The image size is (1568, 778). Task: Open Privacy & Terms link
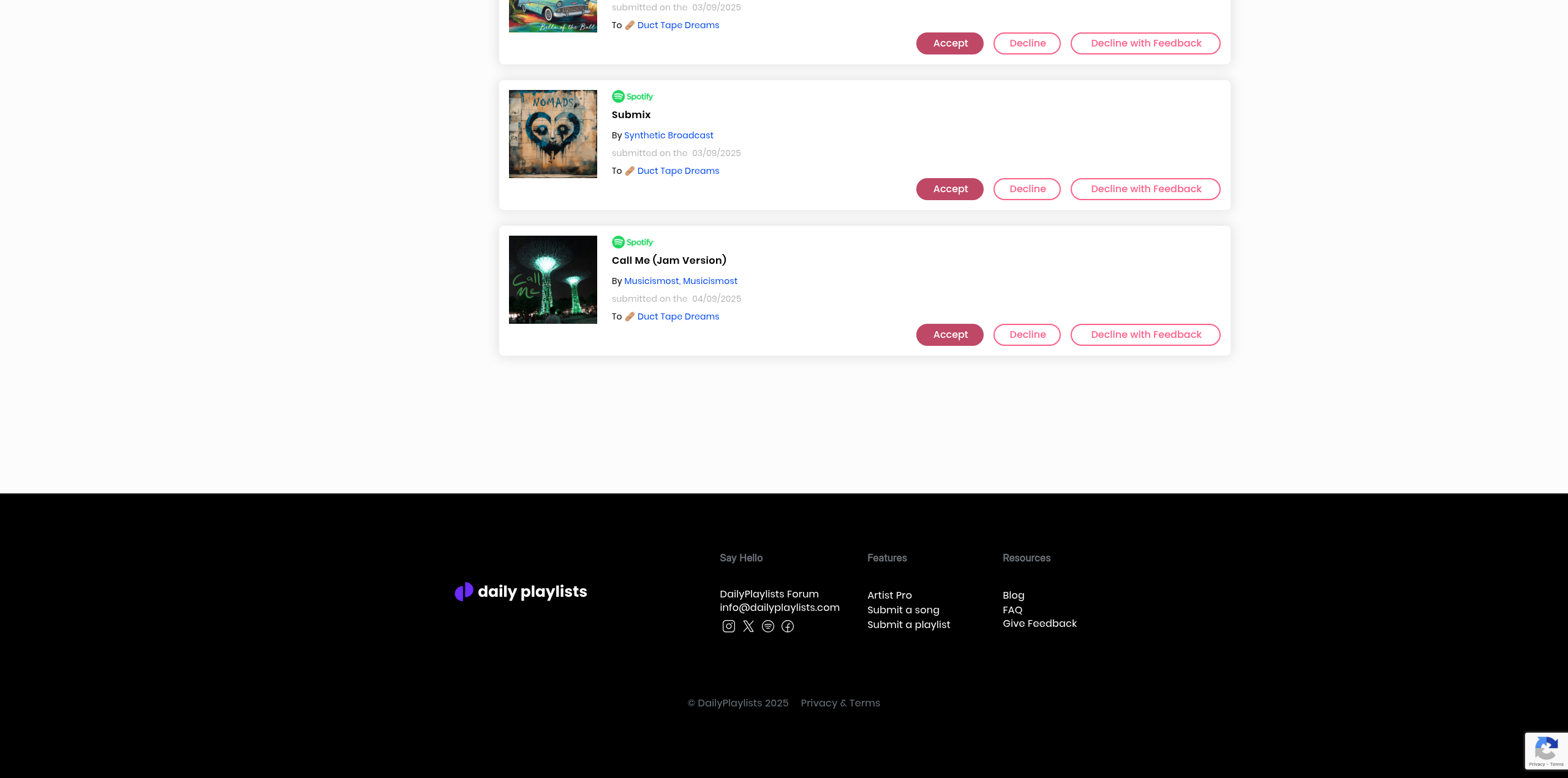[840, 703]
